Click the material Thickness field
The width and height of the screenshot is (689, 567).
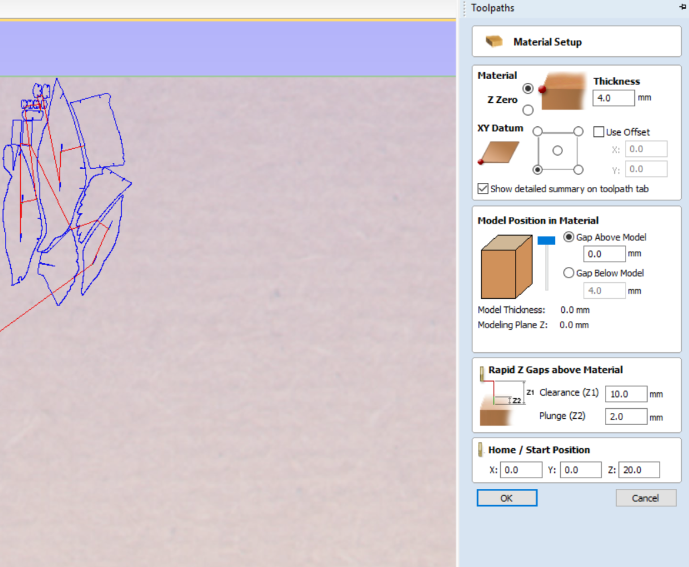(613, 98)
